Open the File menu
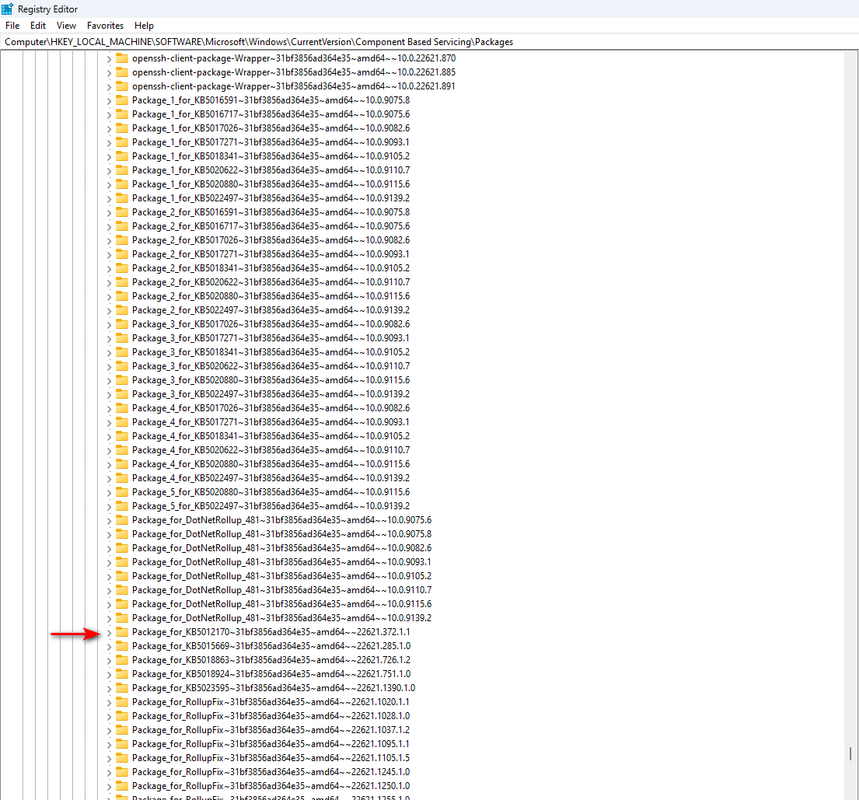Screen dimensions: 859x800 point(12,26)
